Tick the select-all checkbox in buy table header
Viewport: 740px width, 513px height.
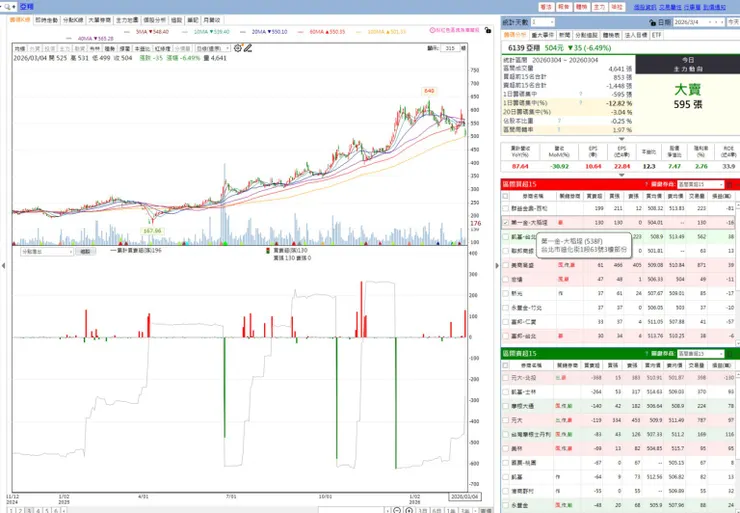click(x=506, y=196)
